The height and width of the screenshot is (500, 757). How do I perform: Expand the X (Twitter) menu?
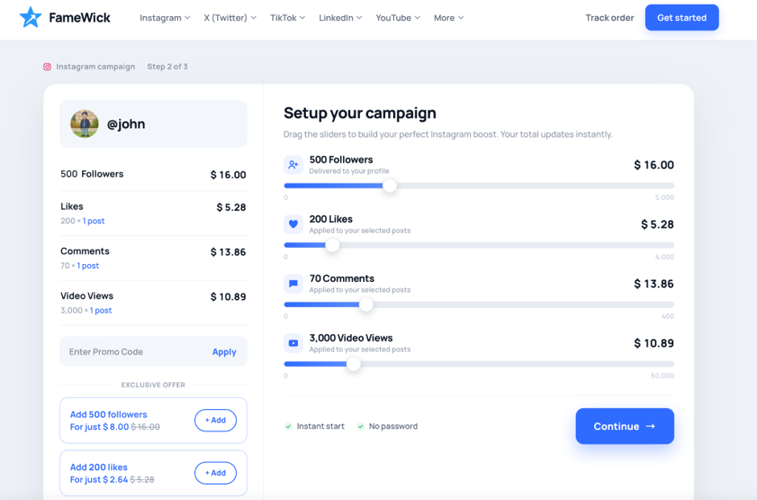click(230, 18)
